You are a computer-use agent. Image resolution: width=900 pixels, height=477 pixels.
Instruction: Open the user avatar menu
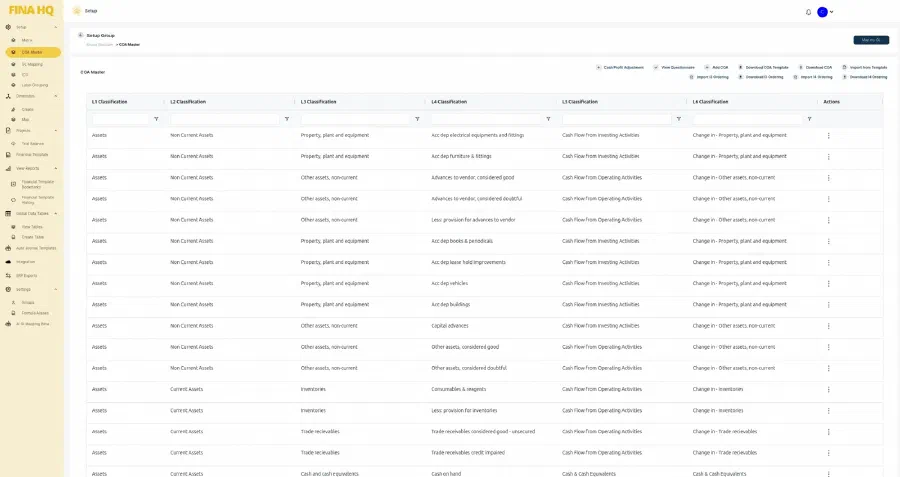click(823, 12)
